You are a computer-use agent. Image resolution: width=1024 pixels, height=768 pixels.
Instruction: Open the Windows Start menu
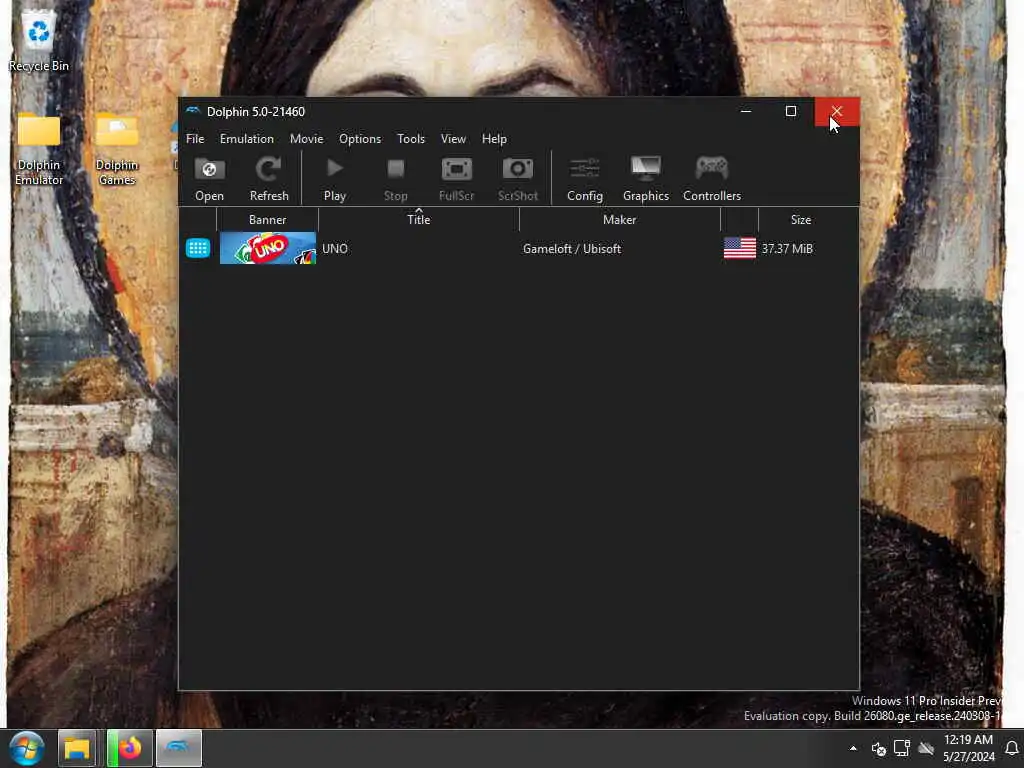26,748
